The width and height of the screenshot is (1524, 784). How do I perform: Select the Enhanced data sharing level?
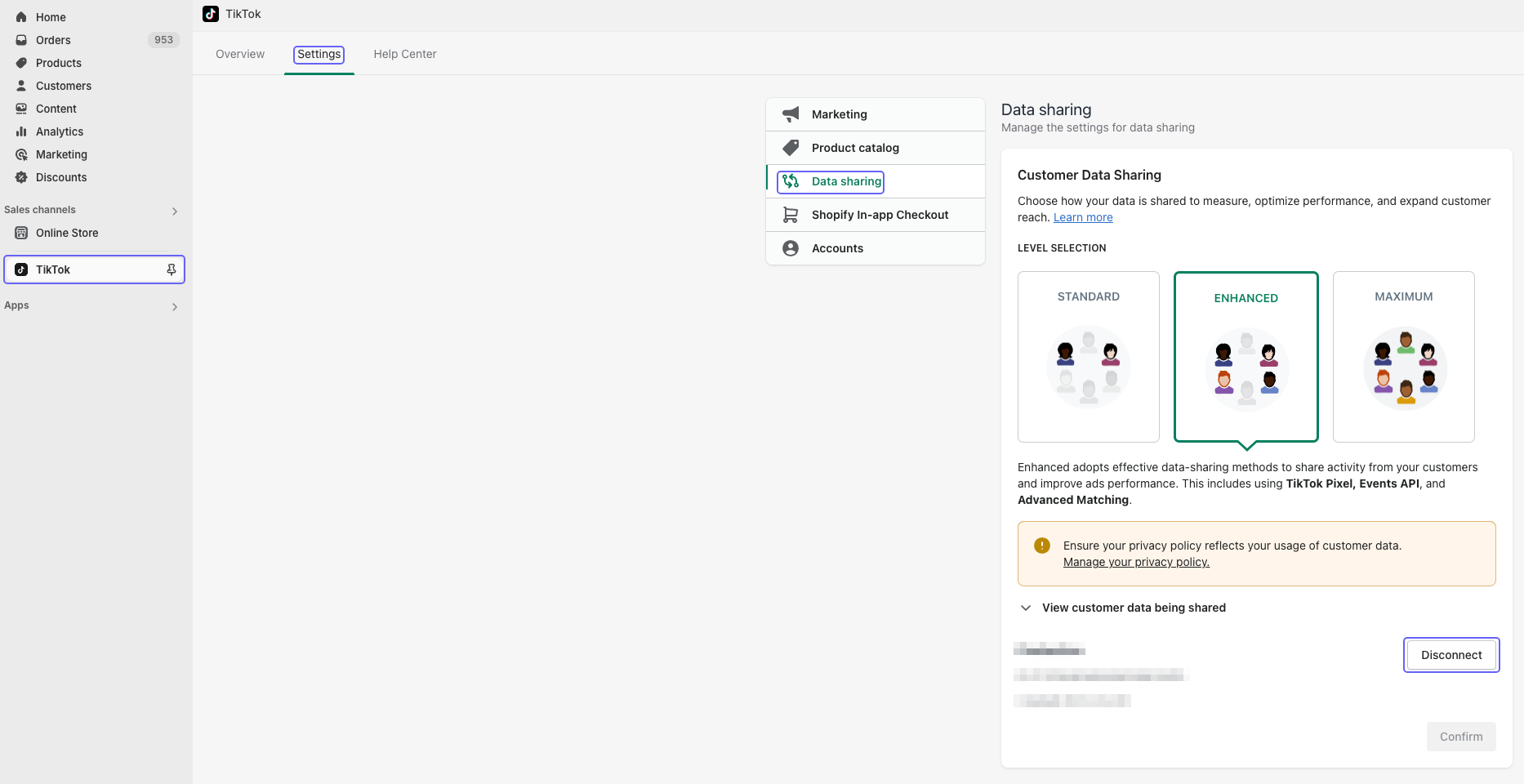coord(1246,357)
